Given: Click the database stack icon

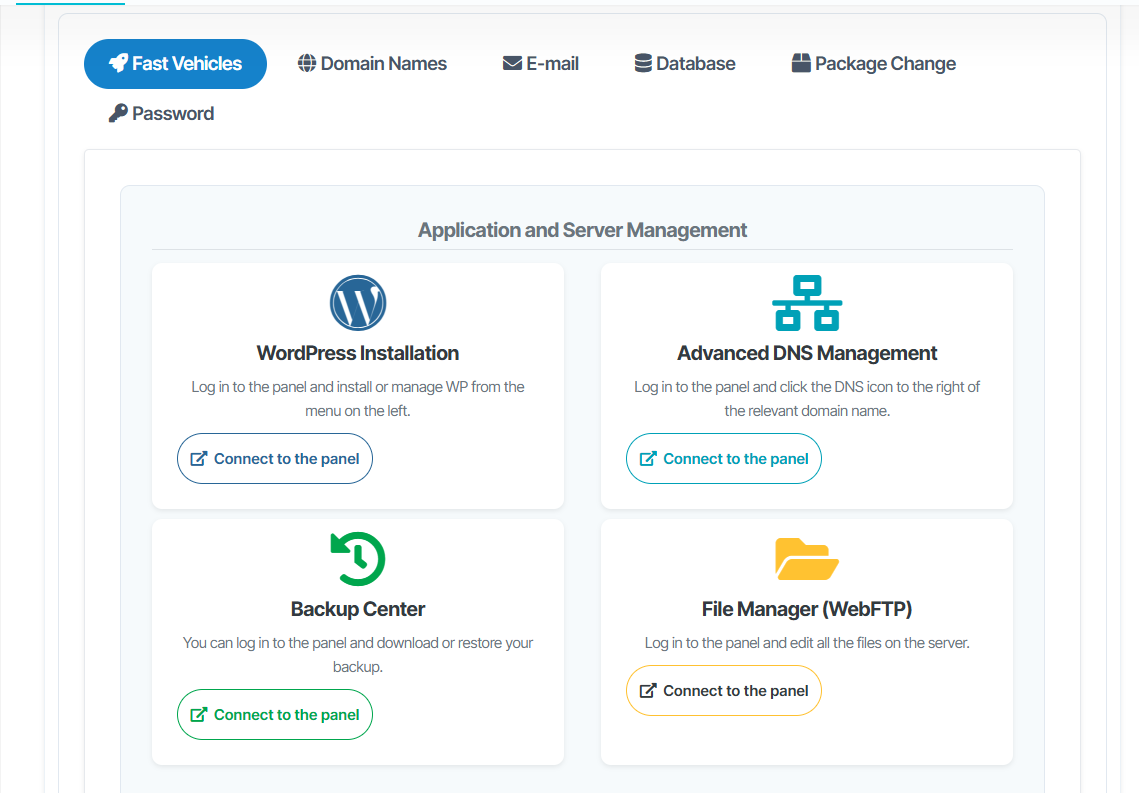Looking at the screenshot, I should (x=643, y=64).
